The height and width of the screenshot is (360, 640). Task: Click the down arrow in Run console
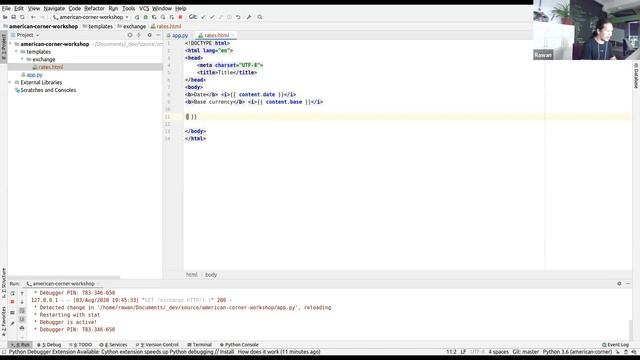click(22, 302)
